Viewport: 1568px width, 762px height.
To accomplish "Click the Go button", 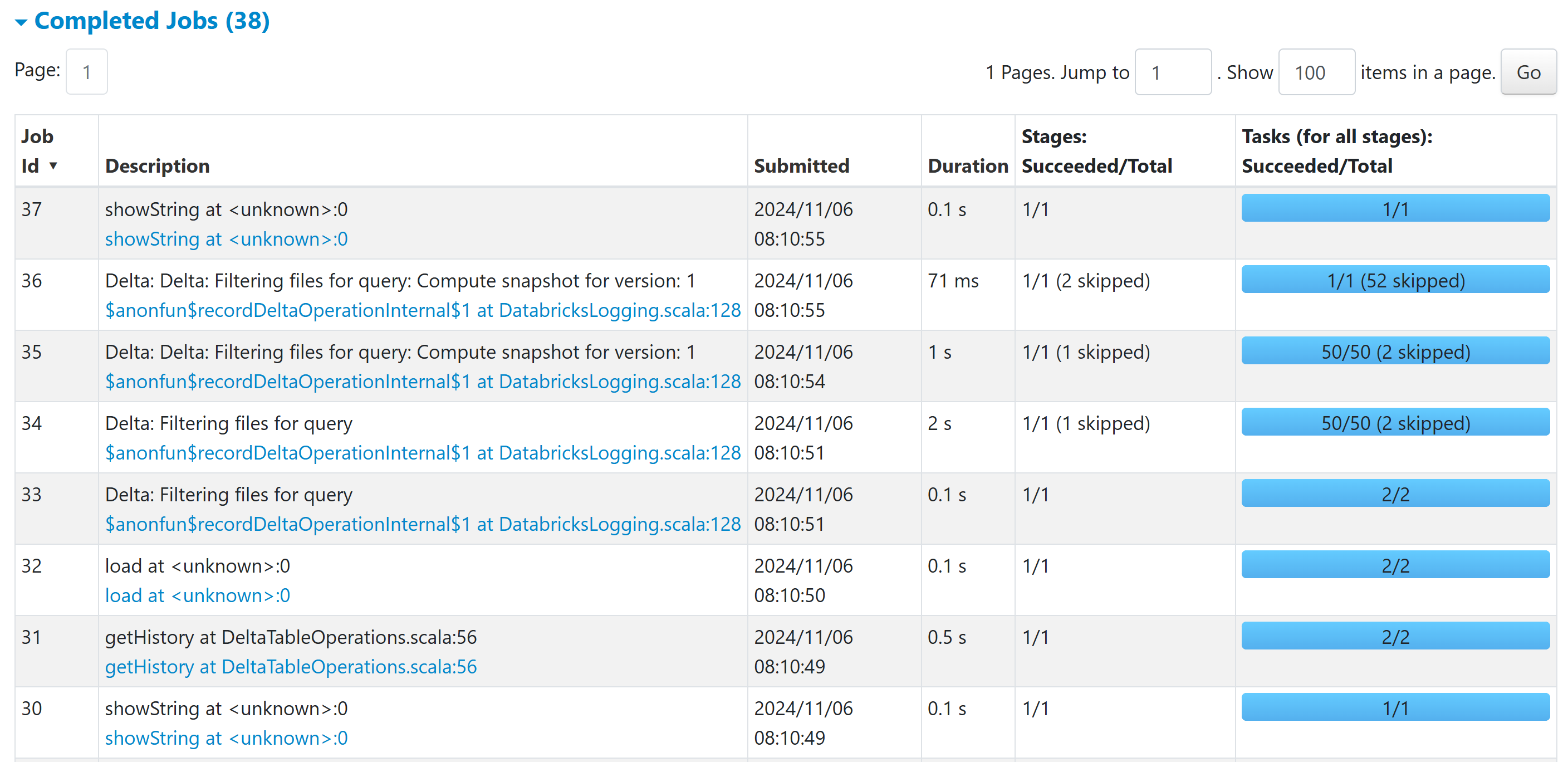I will click(1528, 72).
